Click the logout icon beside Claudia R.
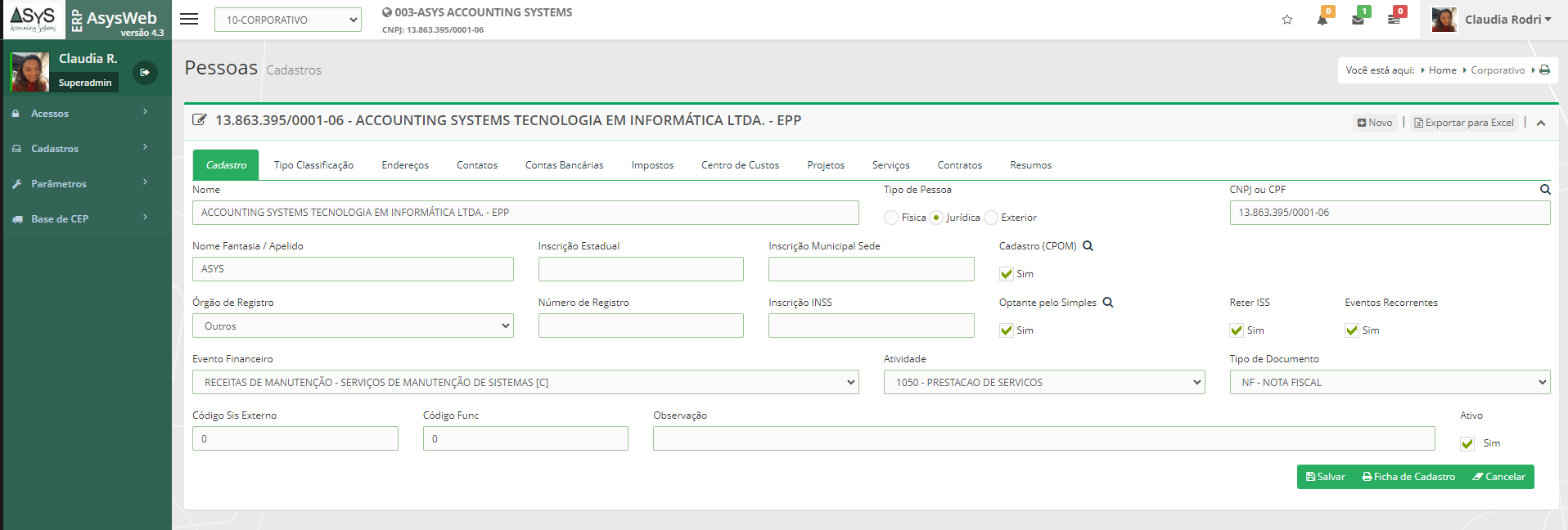 (145, 73)
